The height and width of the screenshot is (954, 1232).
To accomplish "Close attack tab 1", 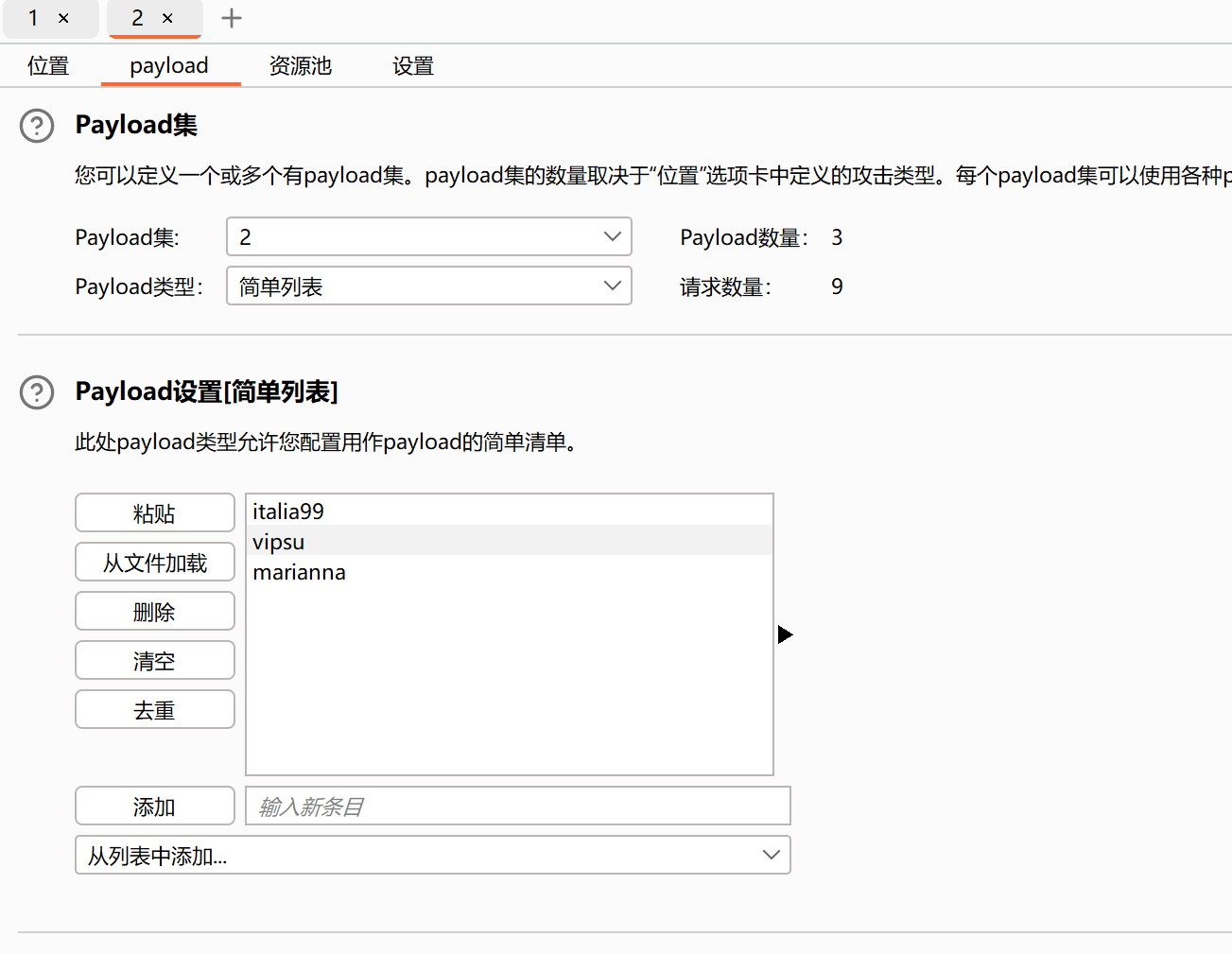I will click(x=63, y=18).
